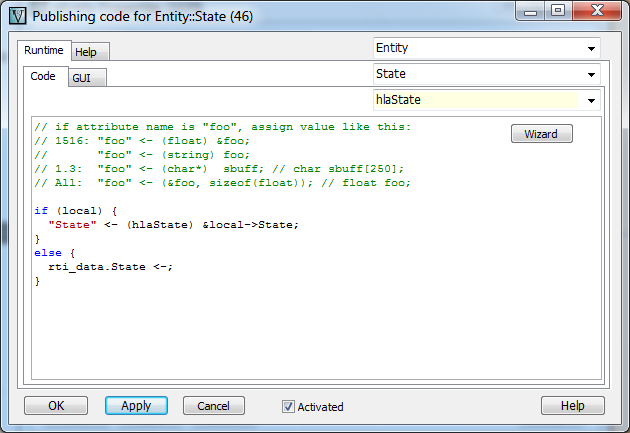This screenshot has width=630, height=433.
Task: Launch the Wizard button
Action: click(x=541, y=134)
